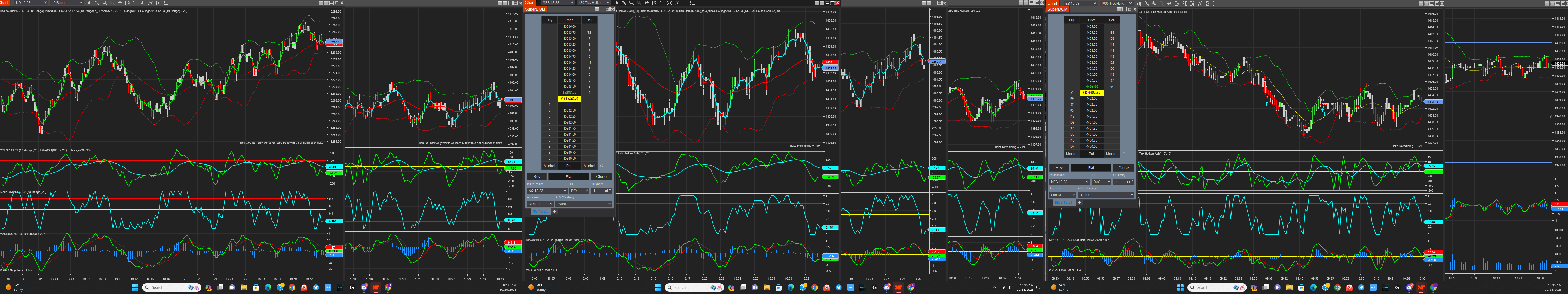Open the 1000 Tick Heiken interval dropdown
This screenshot has width=1568, height=294.
(x=1116, y=4)
